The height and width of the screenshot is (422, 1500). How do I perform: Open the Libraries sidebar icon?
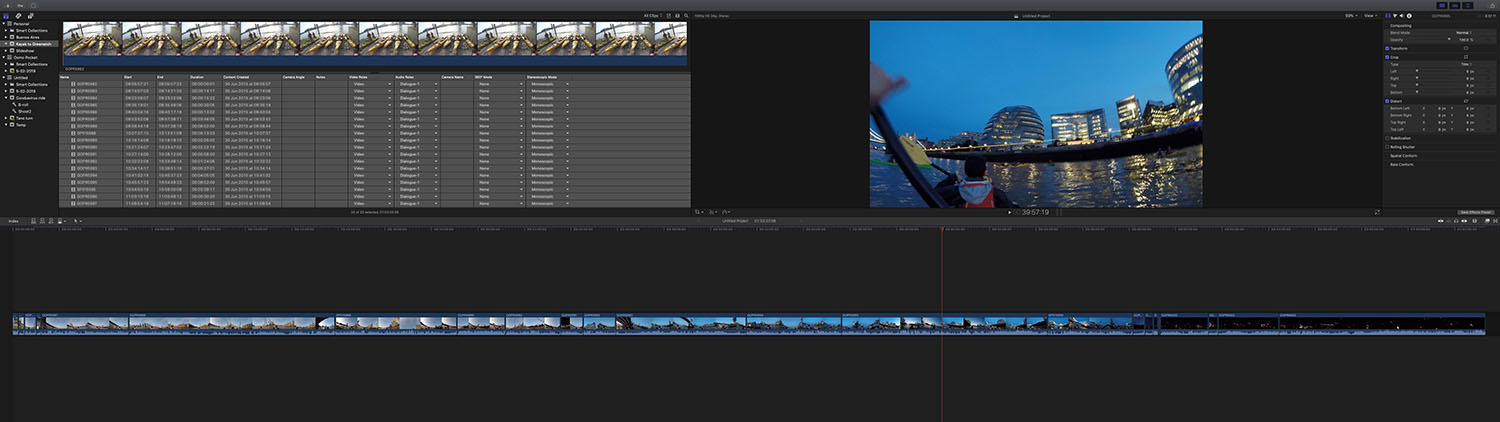[x=8, y=16]
